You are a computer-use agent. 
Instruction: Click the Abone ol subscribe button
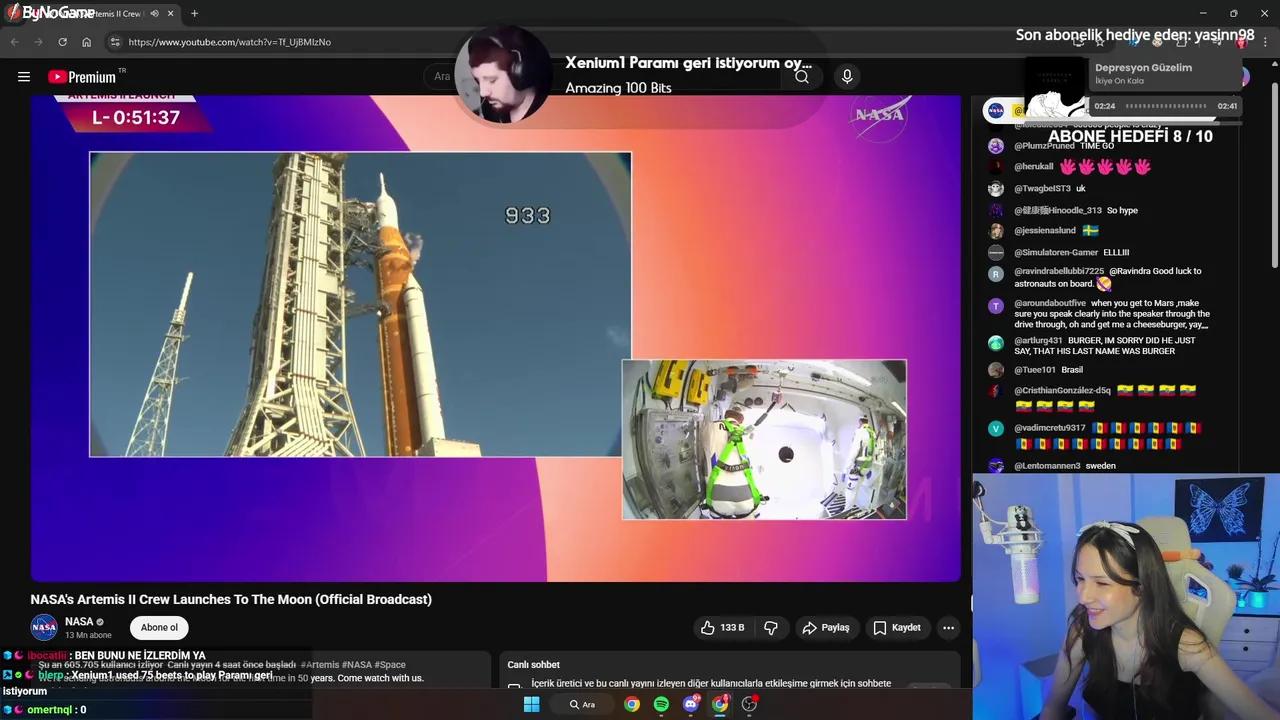tap(159, 627)
